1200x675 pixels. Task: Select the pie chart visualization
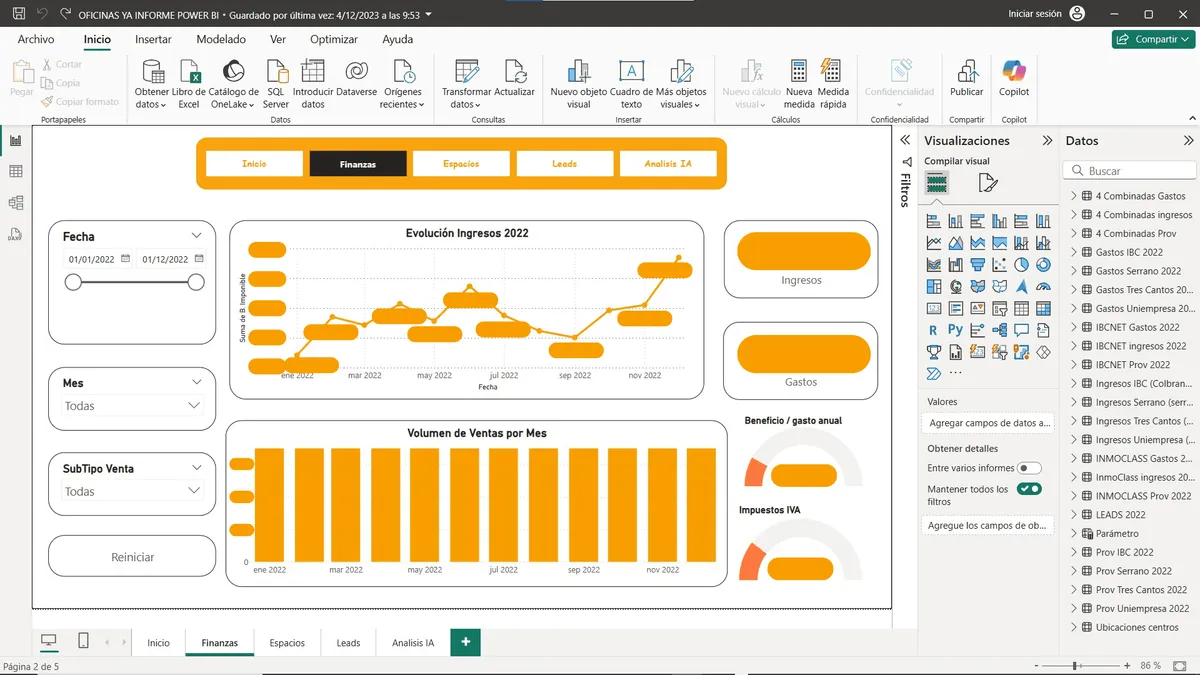tap(1022, 265)
